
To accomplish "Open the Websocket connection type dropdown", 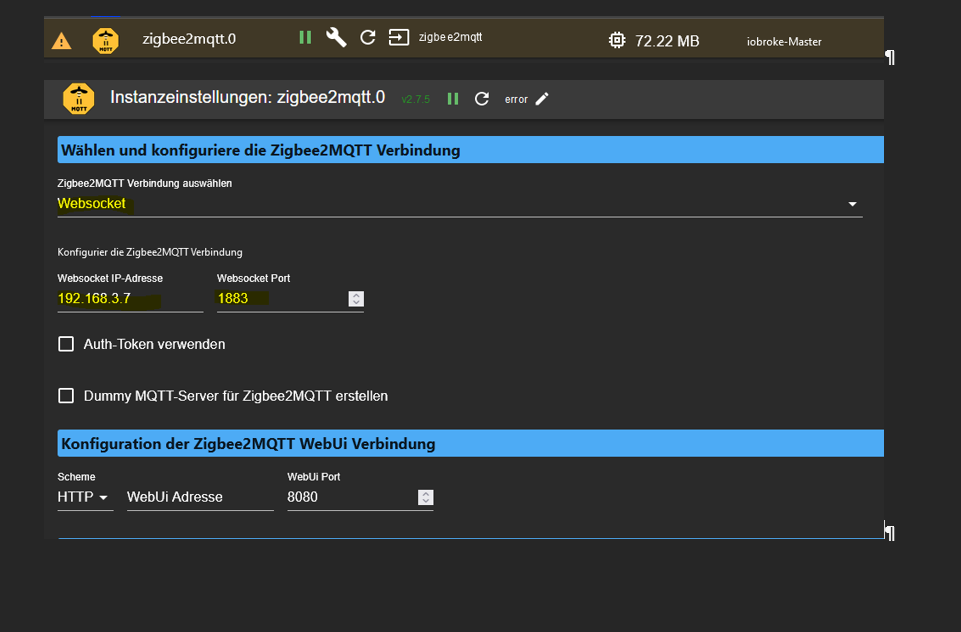I will pos(460,204).
